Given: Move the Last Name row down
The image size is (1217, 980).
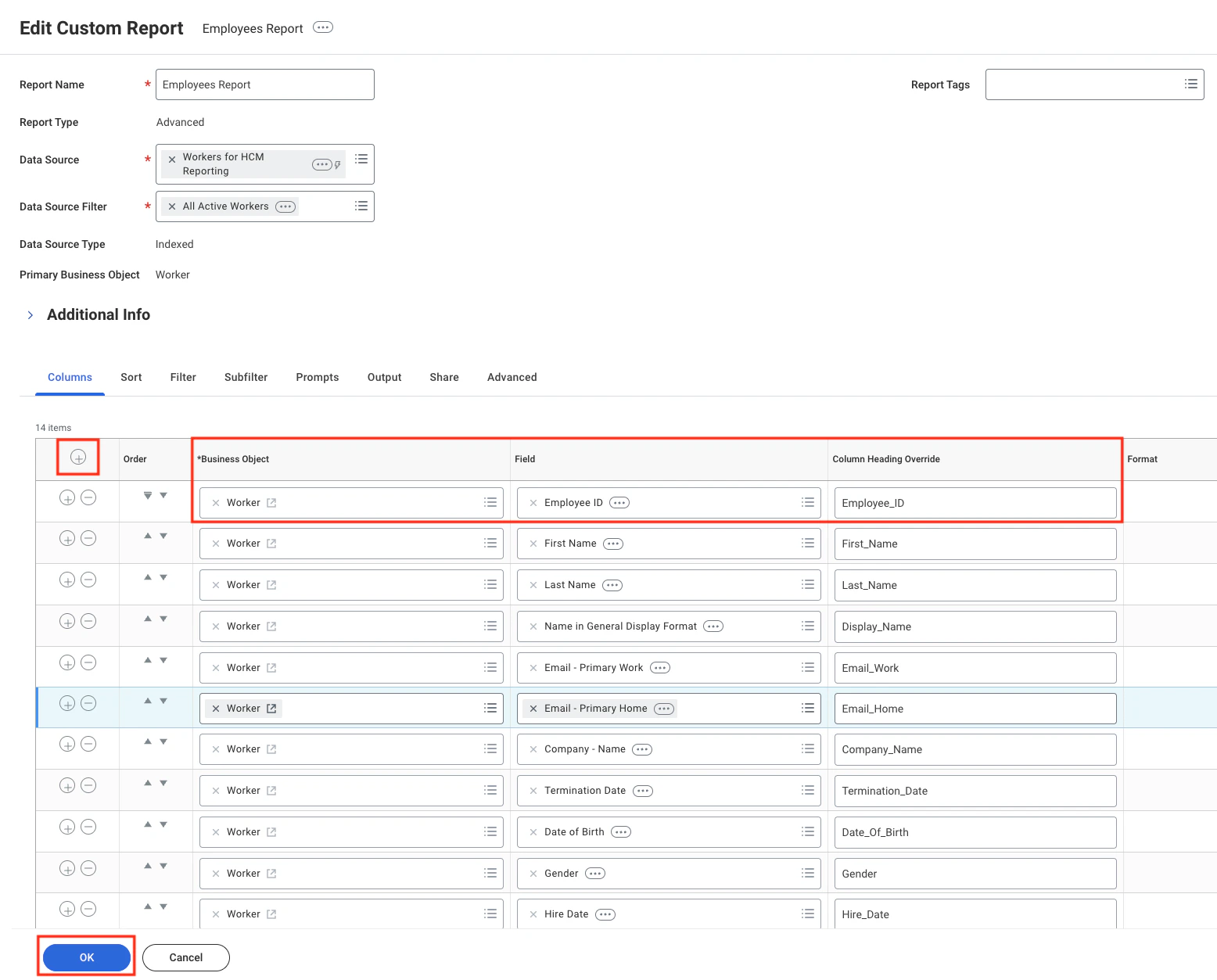Looking at the screenshot, I should point(163,580).
